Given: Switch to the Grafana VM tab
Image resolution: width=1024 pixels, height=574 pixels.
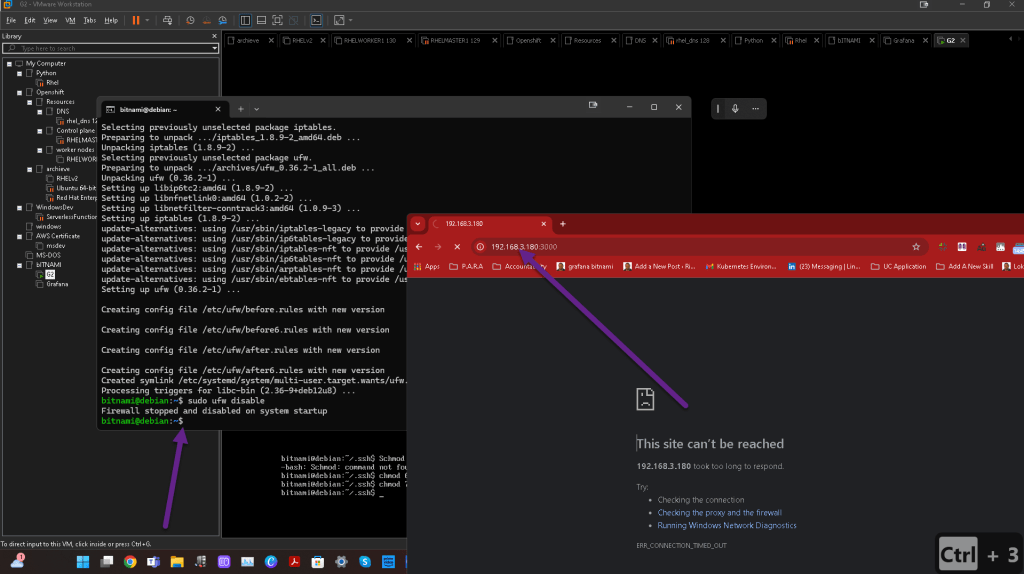Looking at the screenshot, I should tap(903, 40).
